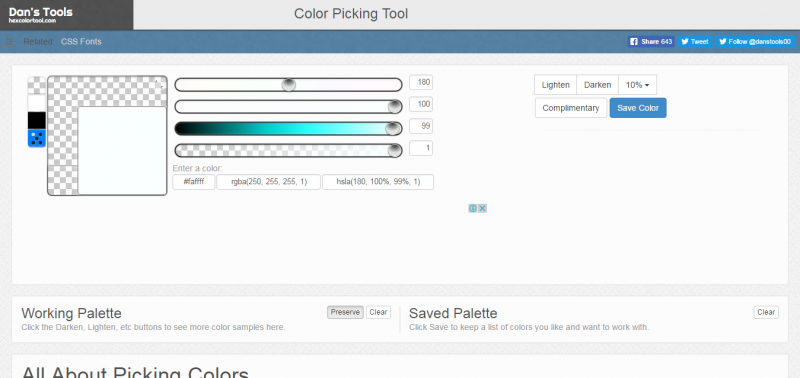Clear the Saved Palette
This screenshot has height=378, width=800.
coord(766,312)
